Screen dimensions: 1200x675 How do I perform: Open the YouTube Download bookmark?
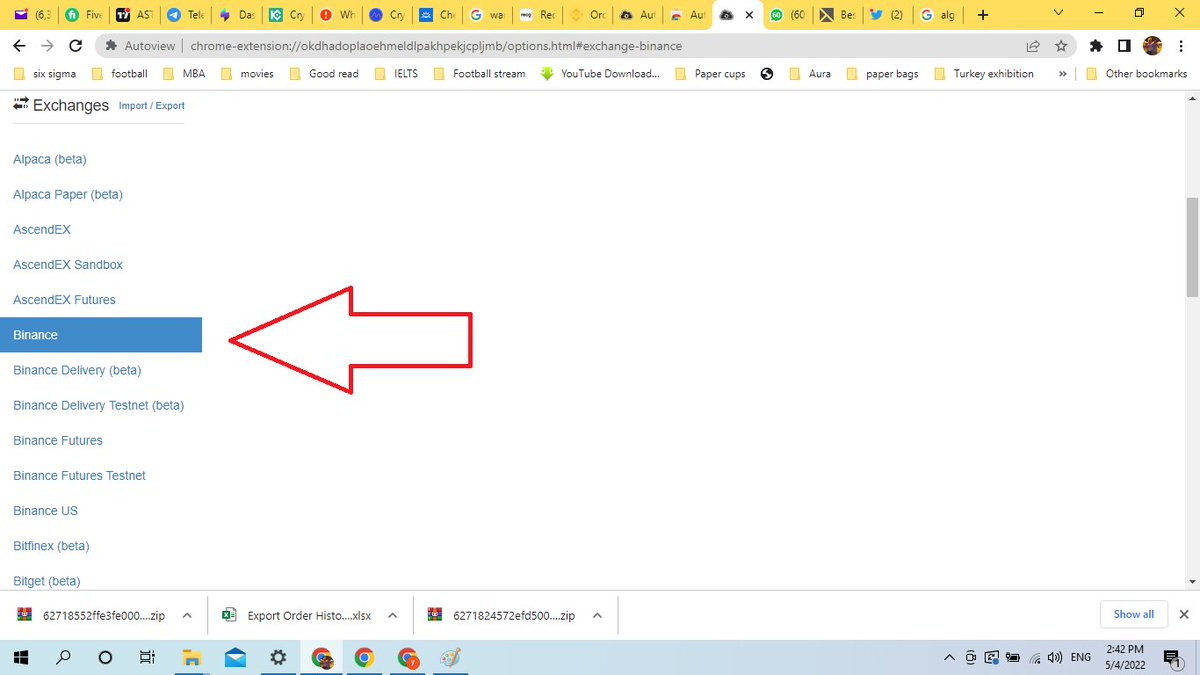click(600, 74)
